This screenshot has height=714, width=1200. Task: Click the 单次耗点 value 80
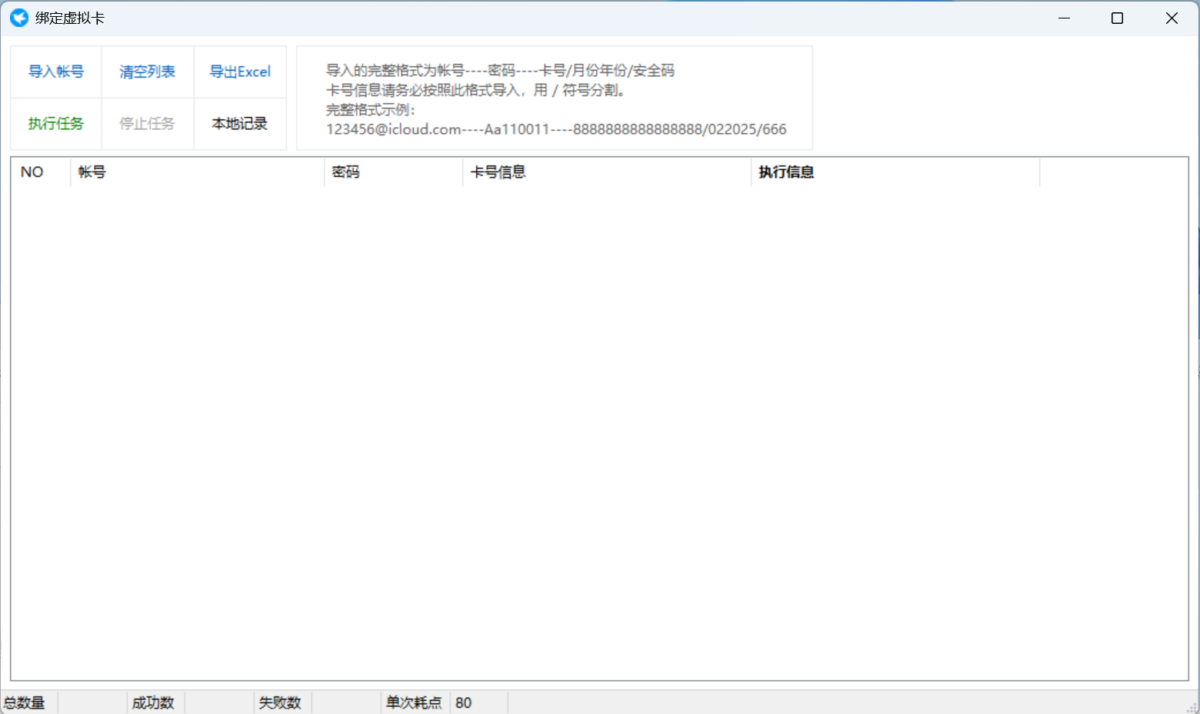(x=464, y=703)
